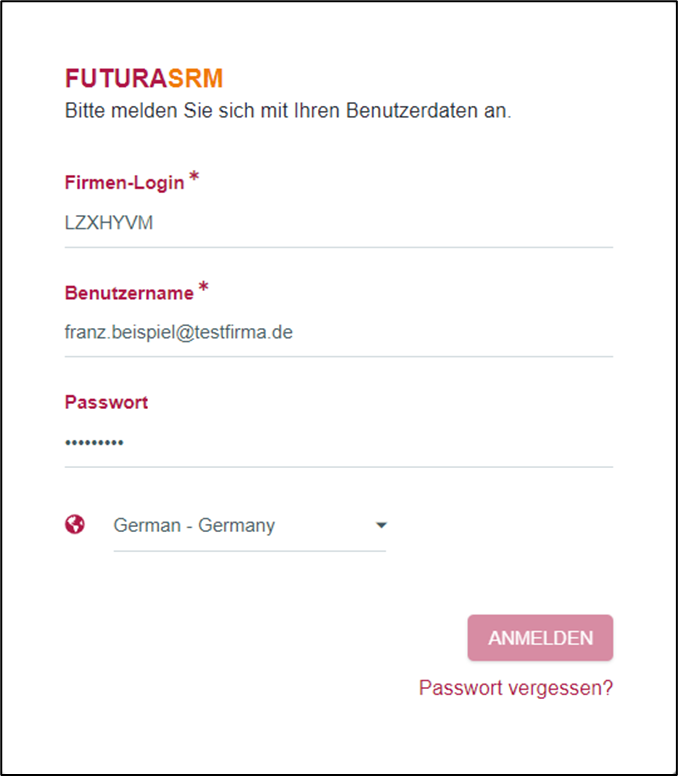Click the masked password dots
This screenshot has height=776, width=678.
[94, 442]
